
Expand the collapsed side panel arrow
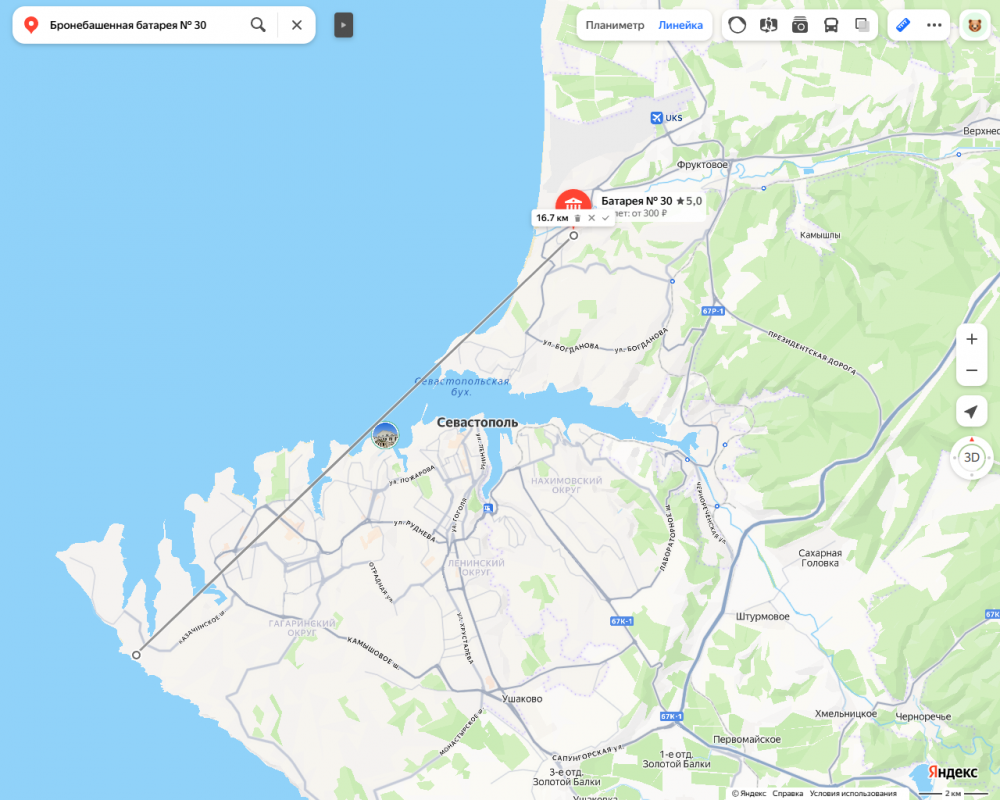pos(343,26)
